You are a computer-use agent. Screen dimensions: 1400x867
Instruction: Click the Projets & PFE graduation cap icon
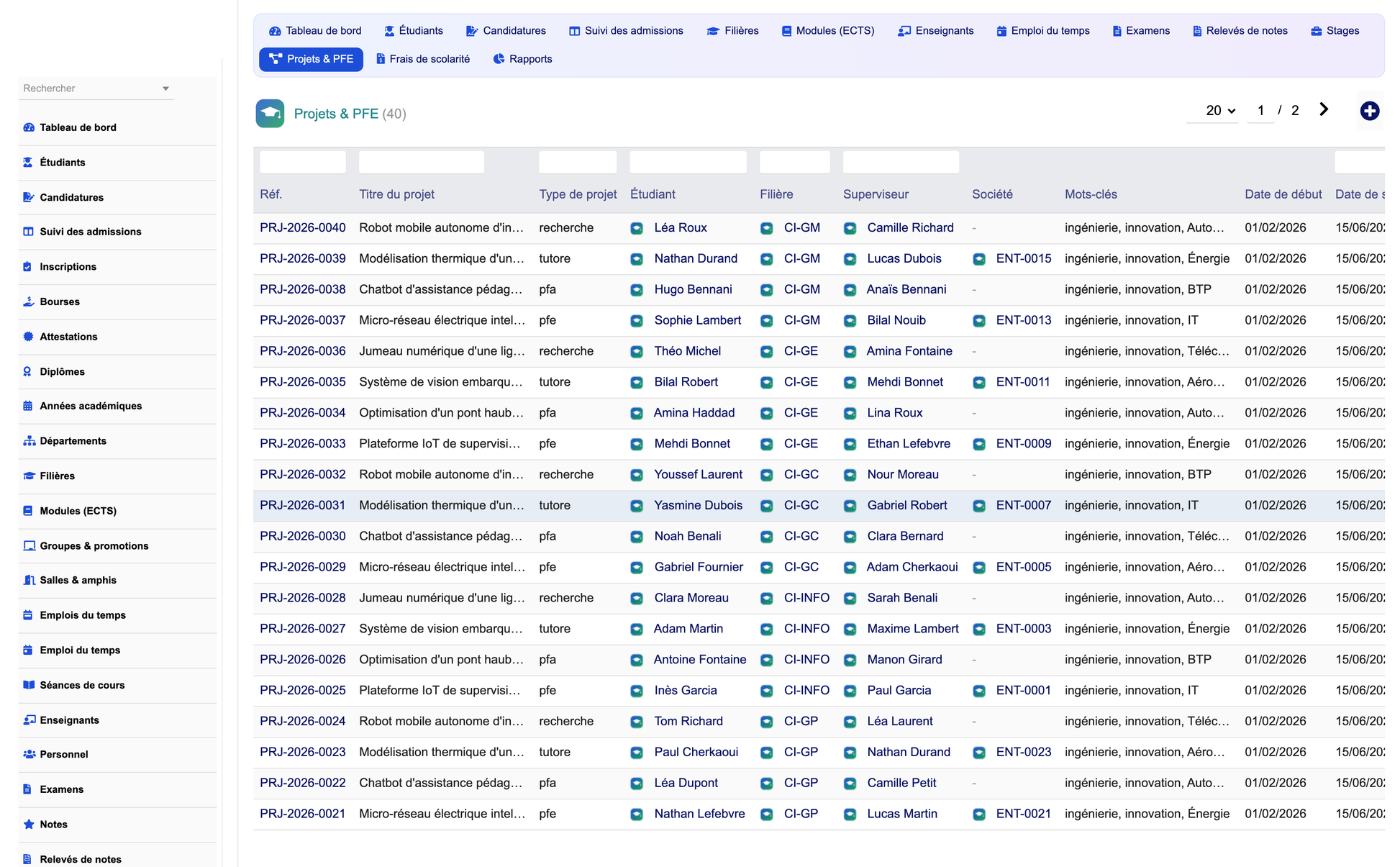[270, 114]
